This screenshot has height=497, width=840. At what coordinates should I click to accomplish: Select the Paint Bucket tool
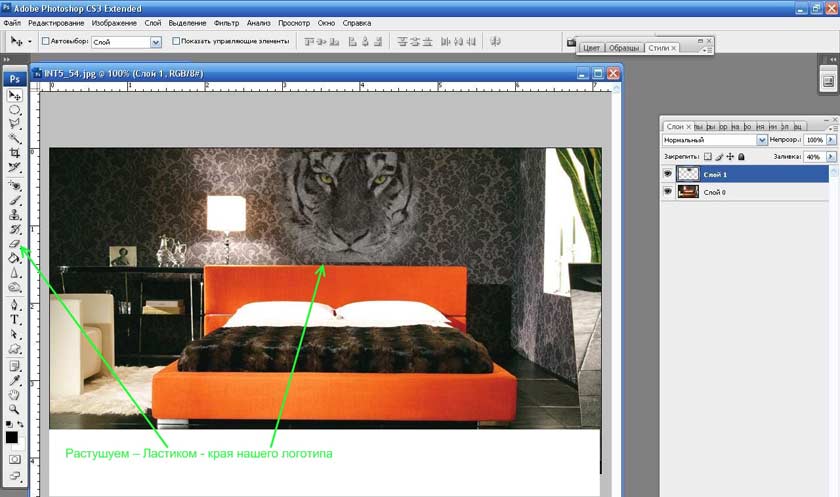coord(15,258)
